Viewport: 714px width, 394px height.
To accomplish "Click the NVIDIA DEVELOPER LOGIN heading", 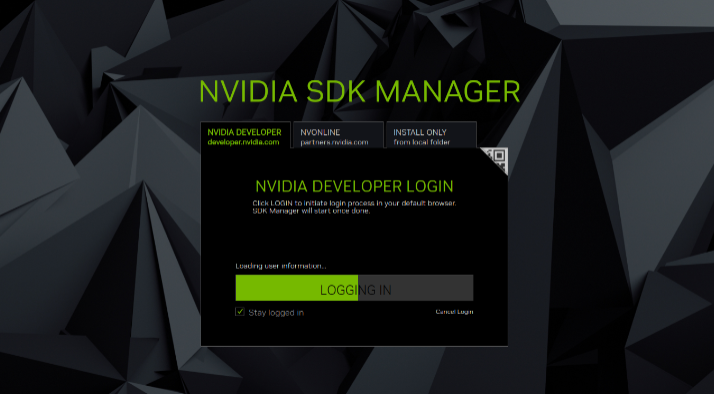I will pyautogui.click(x=354, y=186).
